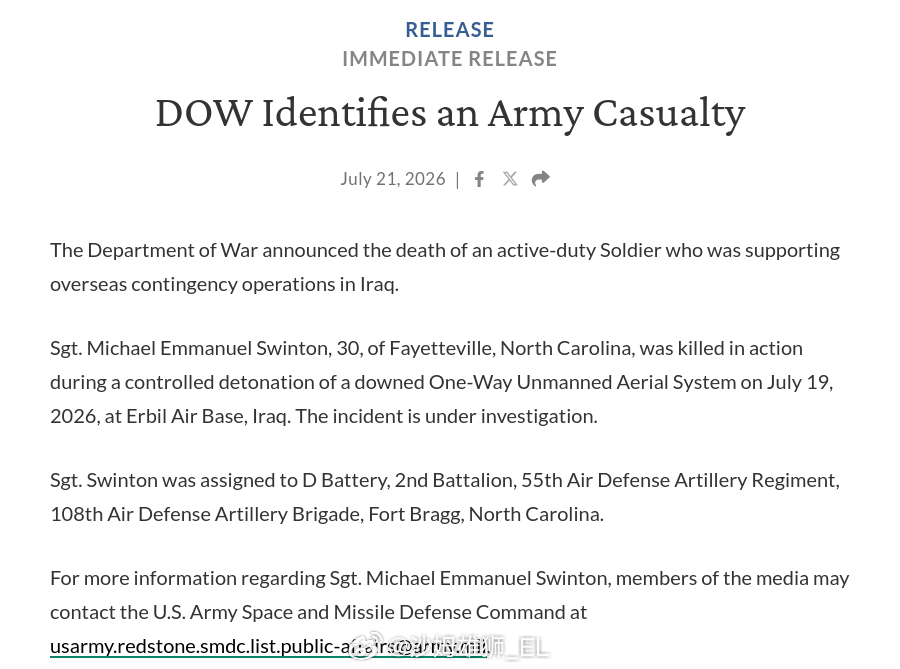
Task: Click the words Fort Bragg, North Carolina
Action: point(486,514)
